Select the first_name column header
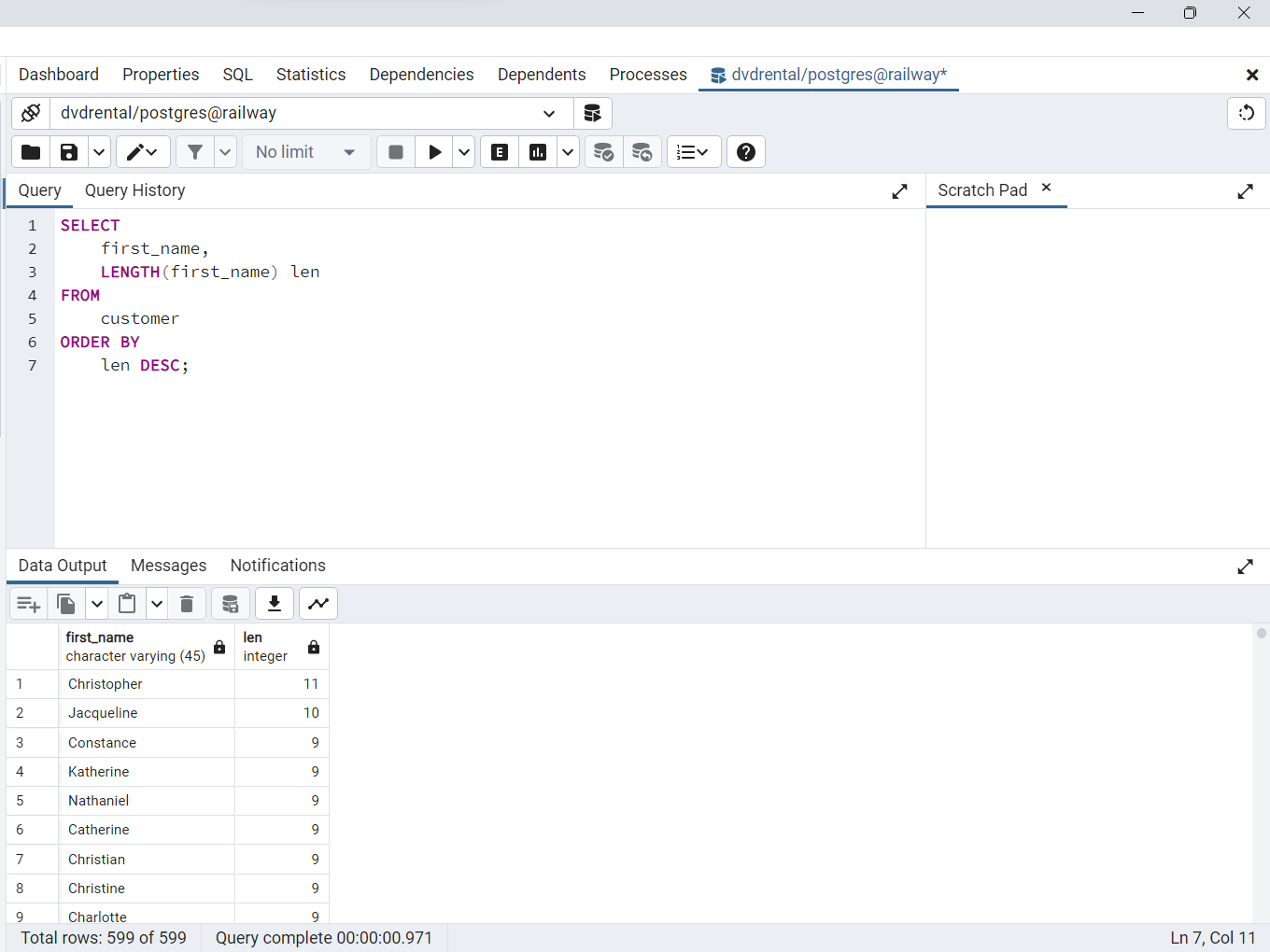 [x=146, y=647]
